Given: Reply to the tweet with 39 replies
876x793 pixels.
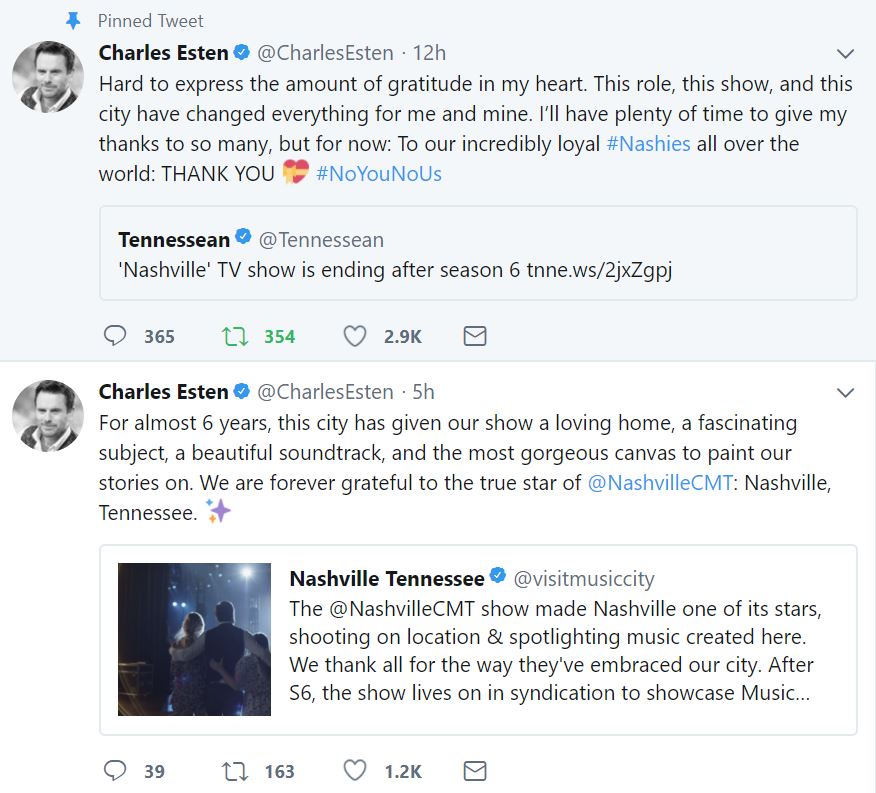Looking at the screenshot, I should pos(115,771).
